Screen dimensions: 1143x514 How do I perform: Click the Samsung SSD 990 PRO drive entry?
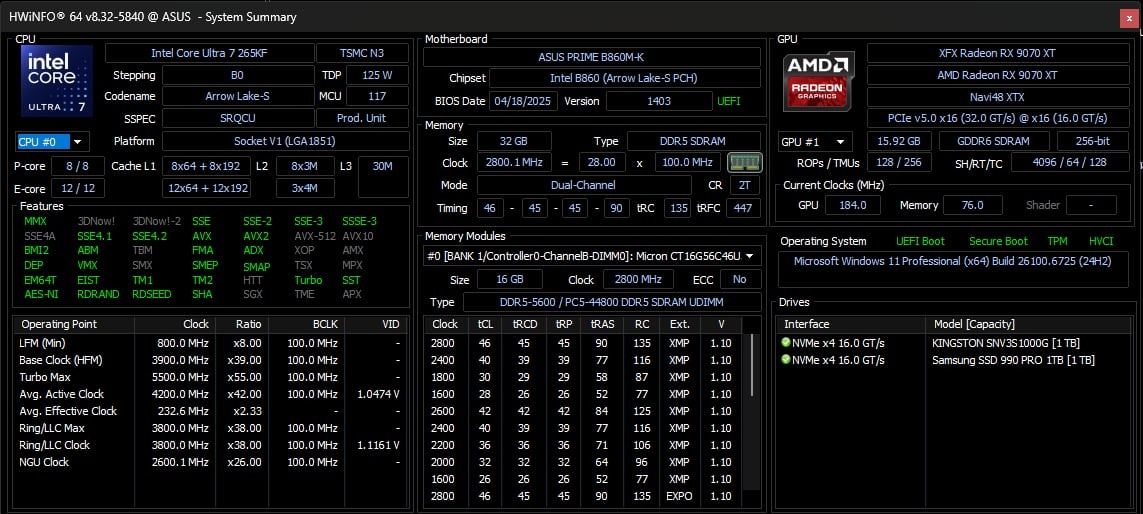[x=1013, y=359]
